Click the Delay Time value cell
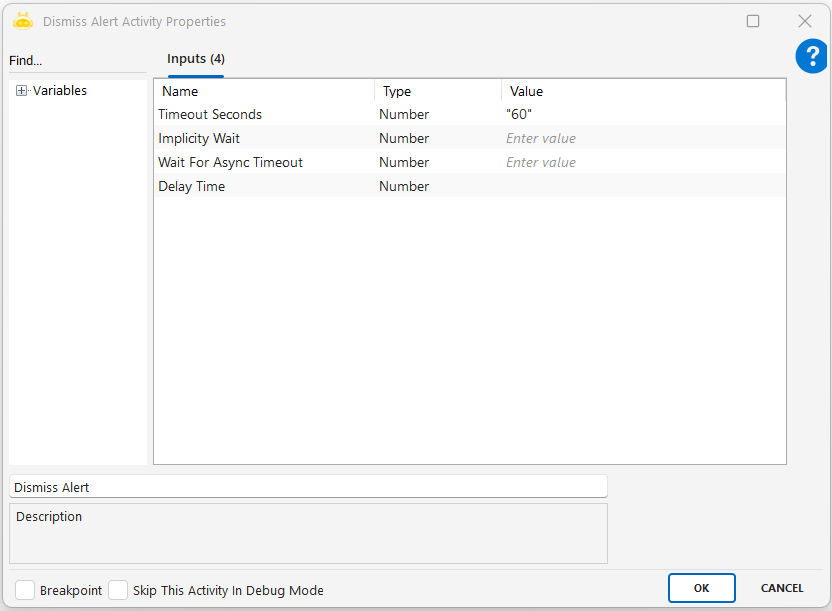The image size is (832, 611). (640, 187)
